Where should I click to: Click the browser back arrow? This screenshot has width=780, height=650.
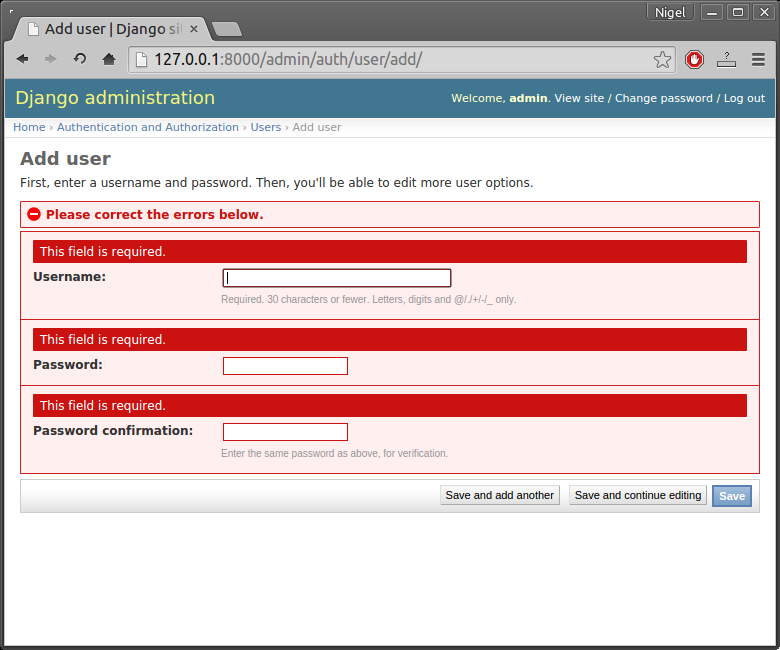(22, 59)
